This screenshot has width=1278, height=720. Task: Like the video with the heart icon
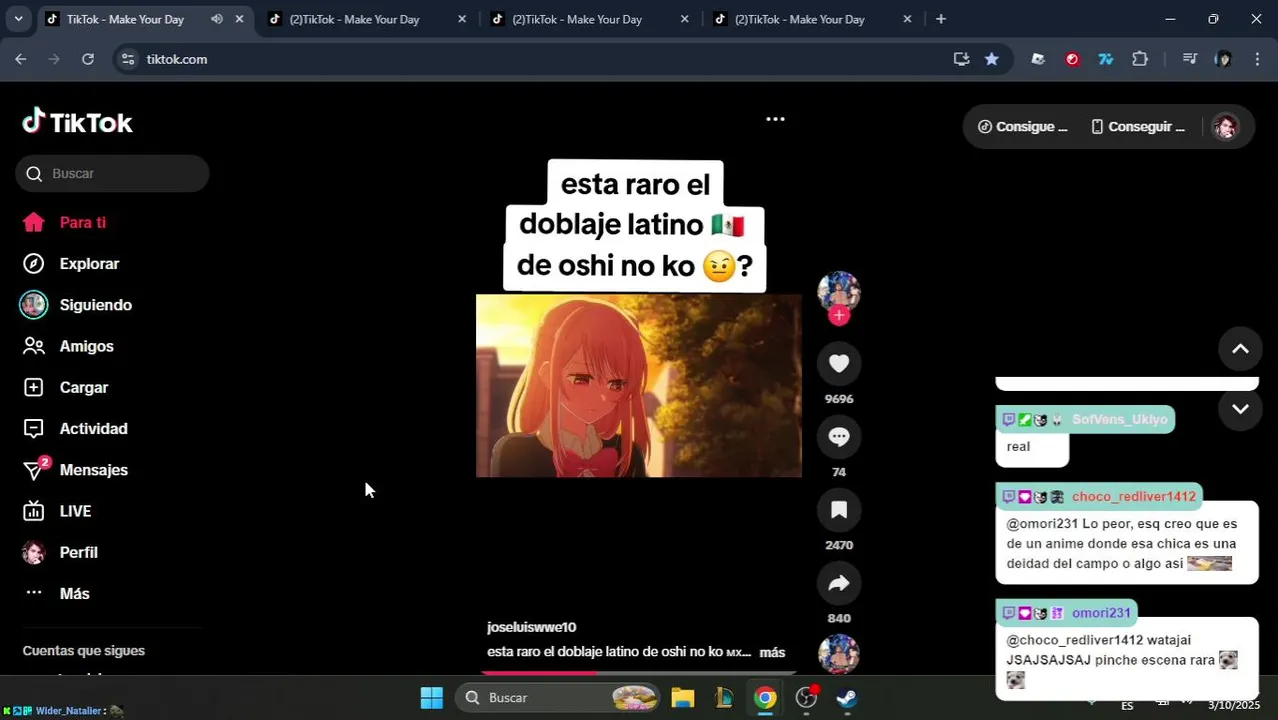[x=839, y=364]
